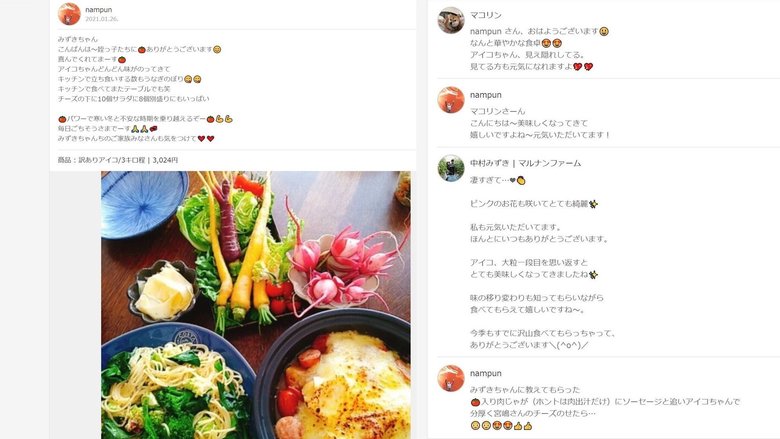Click nampun's name in the bottom comment
The width and height of the screenshot is (780, 439).
pyautogui.click(x=486, y=373)
